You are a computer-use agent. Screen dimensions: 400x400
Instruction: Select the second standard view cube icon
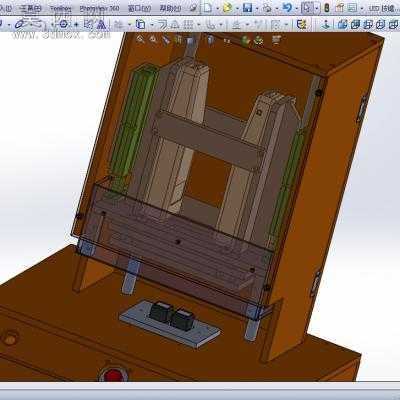(x=356, y=24)
